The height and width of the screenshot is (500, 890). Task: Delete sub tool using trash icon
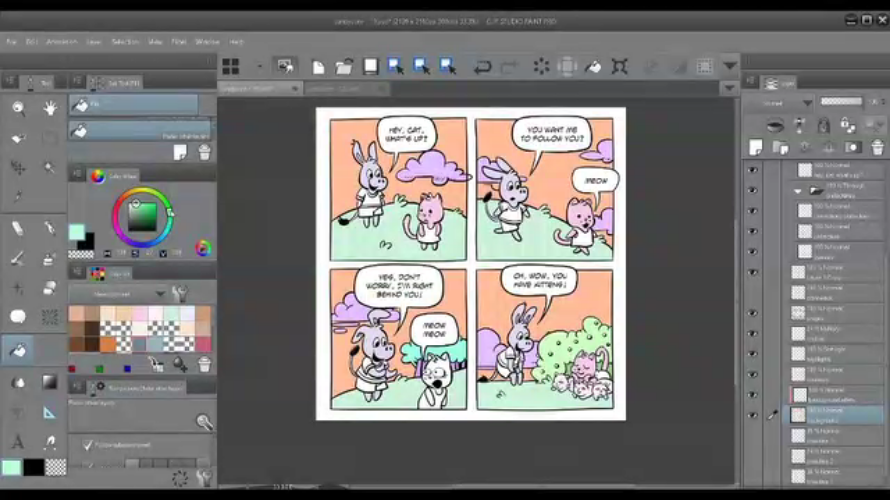[x=204, y=152]
